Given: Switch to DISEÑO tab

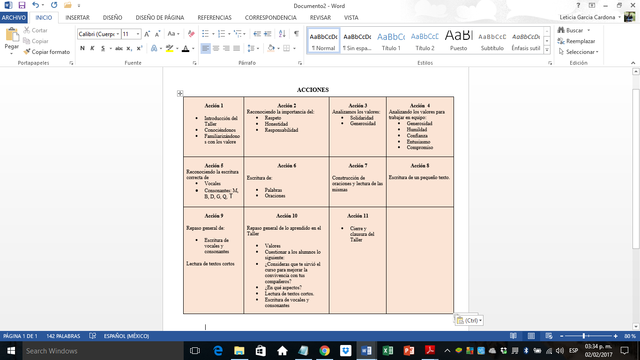Looking at the screenshot, I should coord(112,18).
